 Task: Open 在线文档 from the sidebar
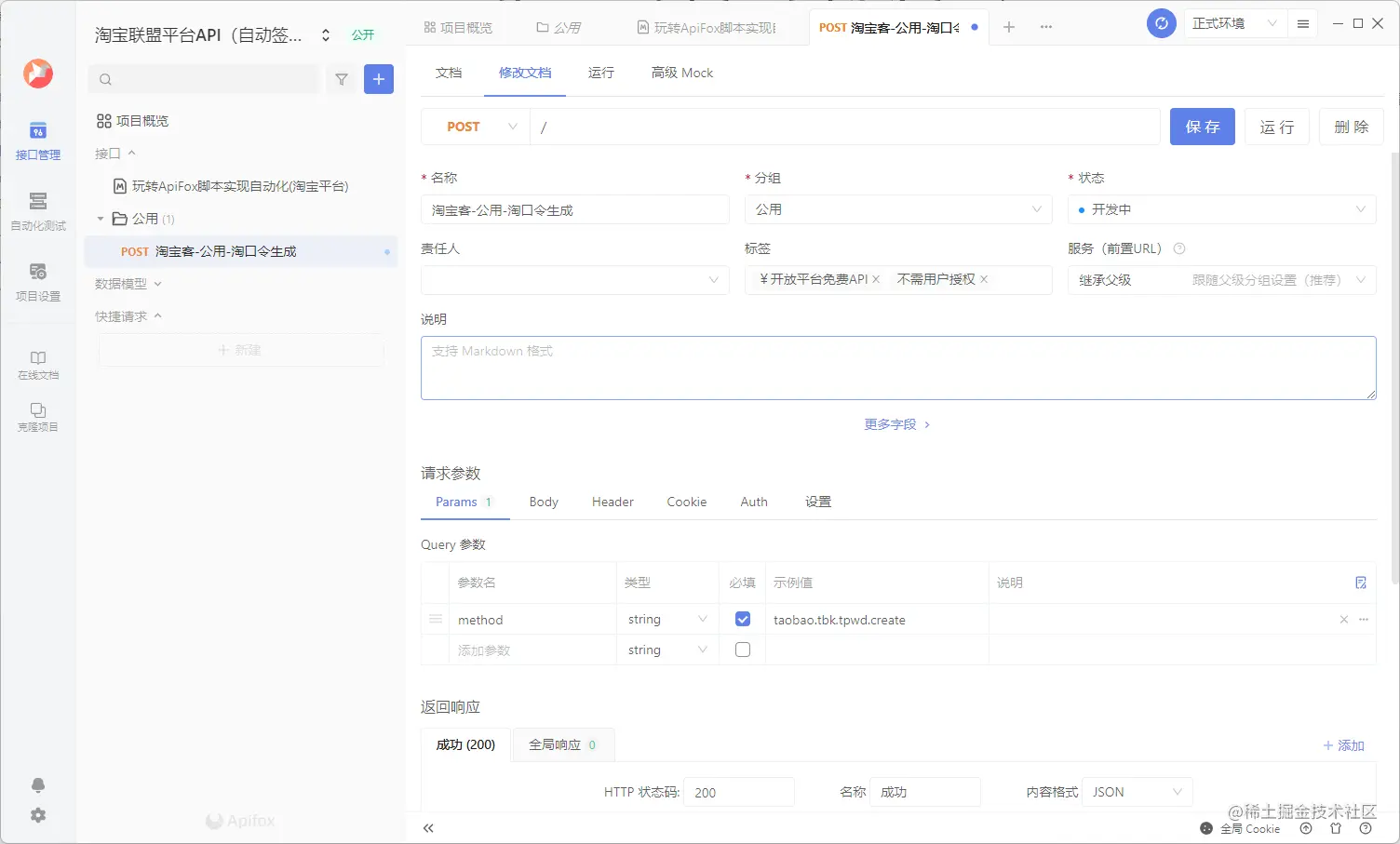(37, 363)
